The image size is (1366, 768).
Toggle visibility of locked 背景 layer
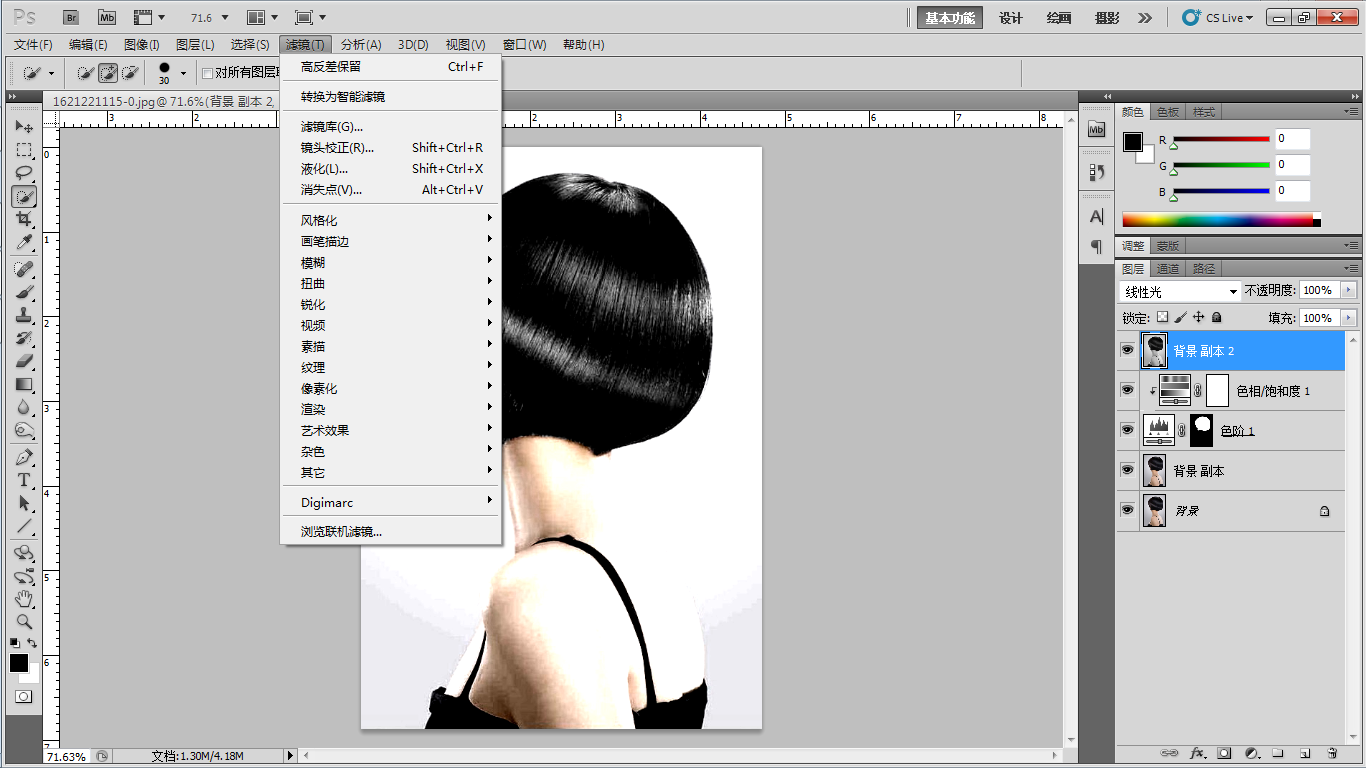pos(1127,510)
